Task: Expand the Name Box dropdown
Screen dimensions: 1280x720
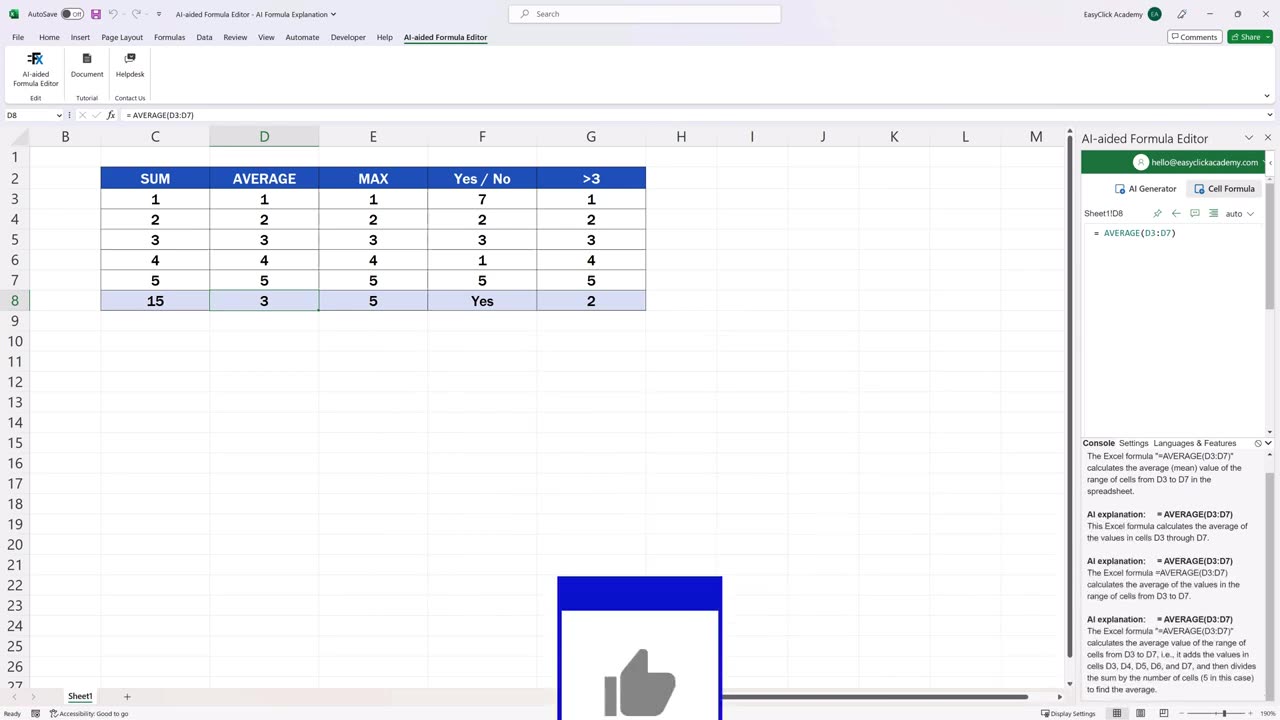Action: point(59,115)
